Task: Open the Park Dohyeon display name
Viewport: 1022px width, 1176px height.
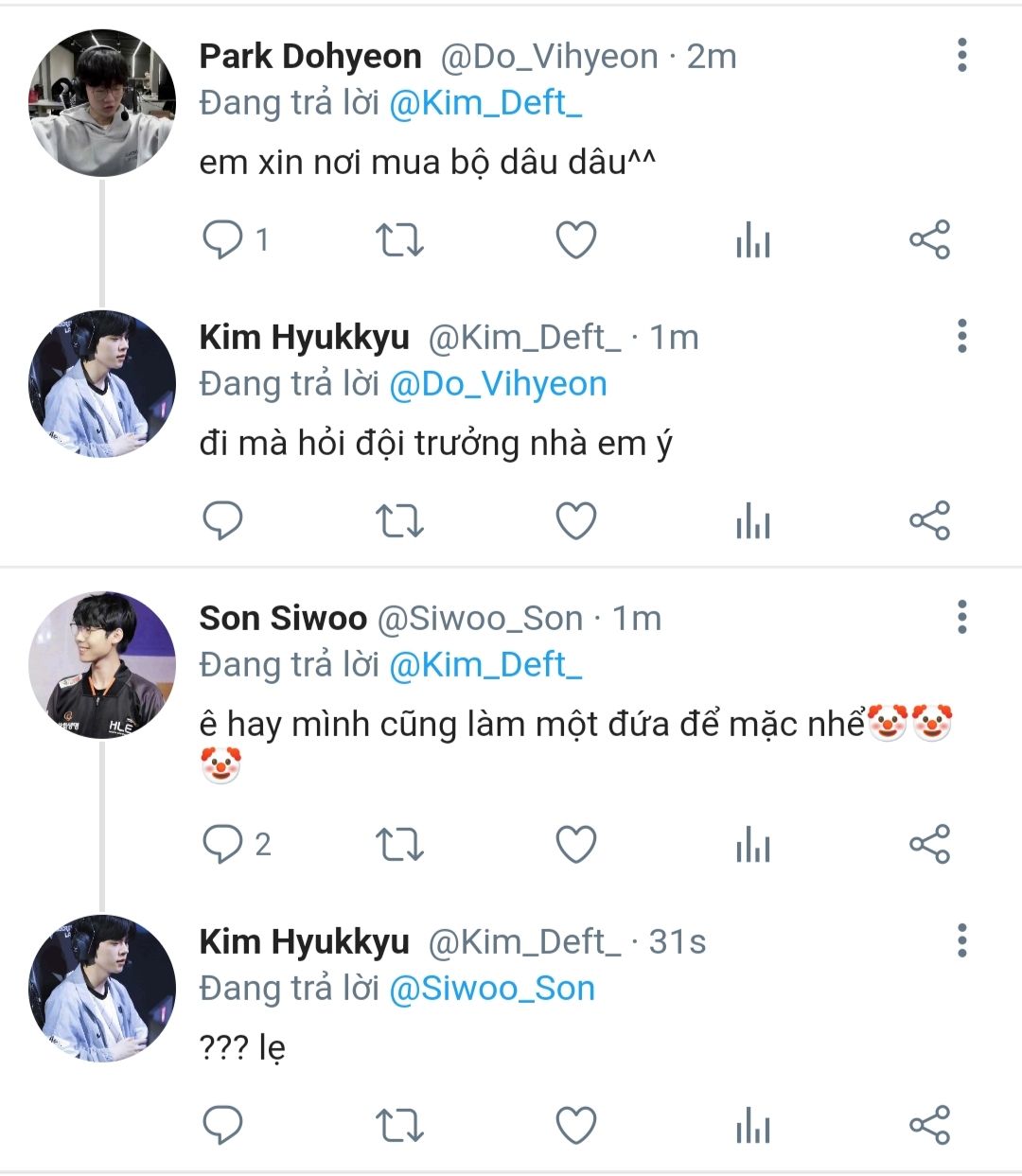Action: pyautogui.click(x=309, y=57)
